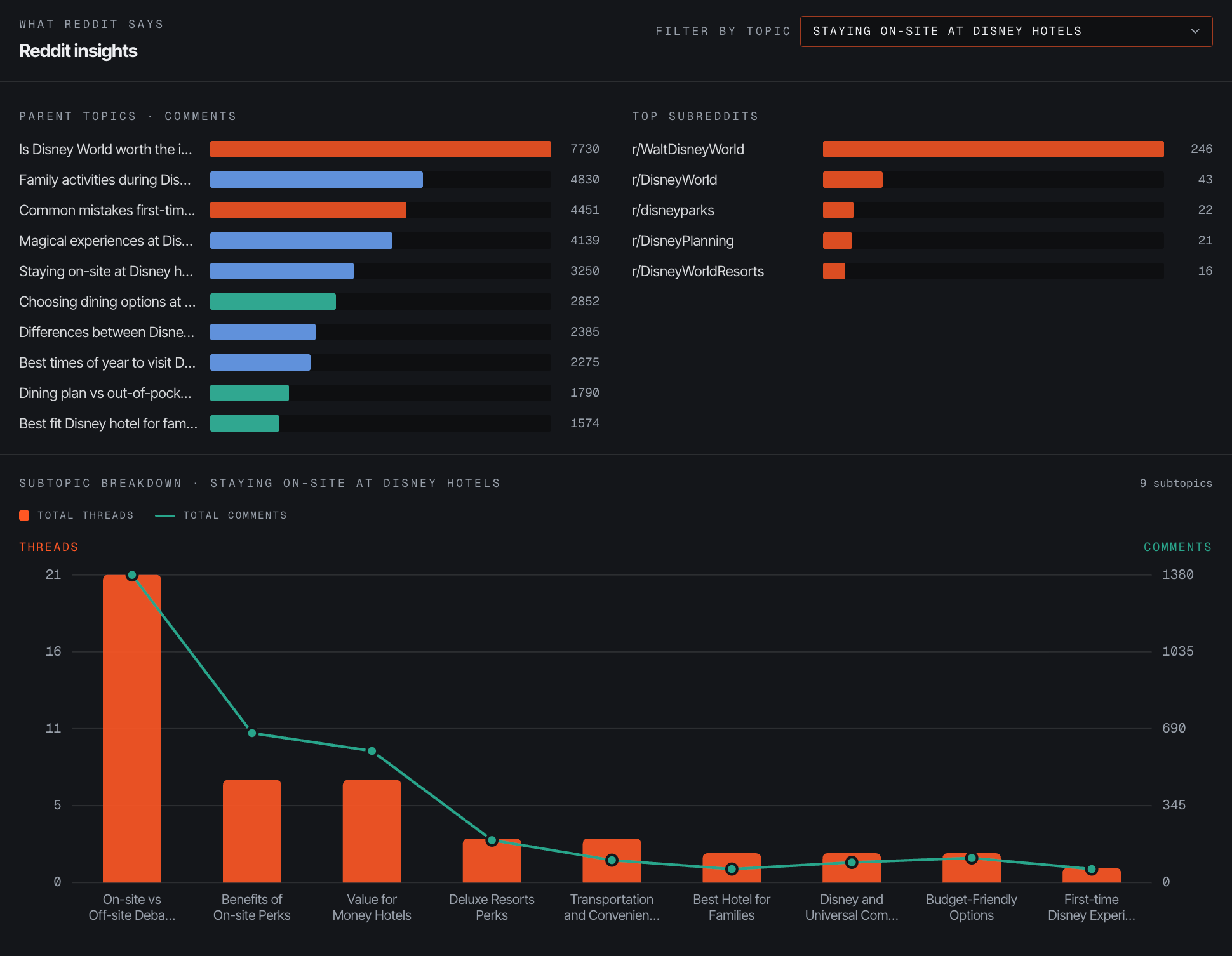Click the blue bar with 4830 comments
Viewport: 1232px width, 956px height.
tap(316, 180)
